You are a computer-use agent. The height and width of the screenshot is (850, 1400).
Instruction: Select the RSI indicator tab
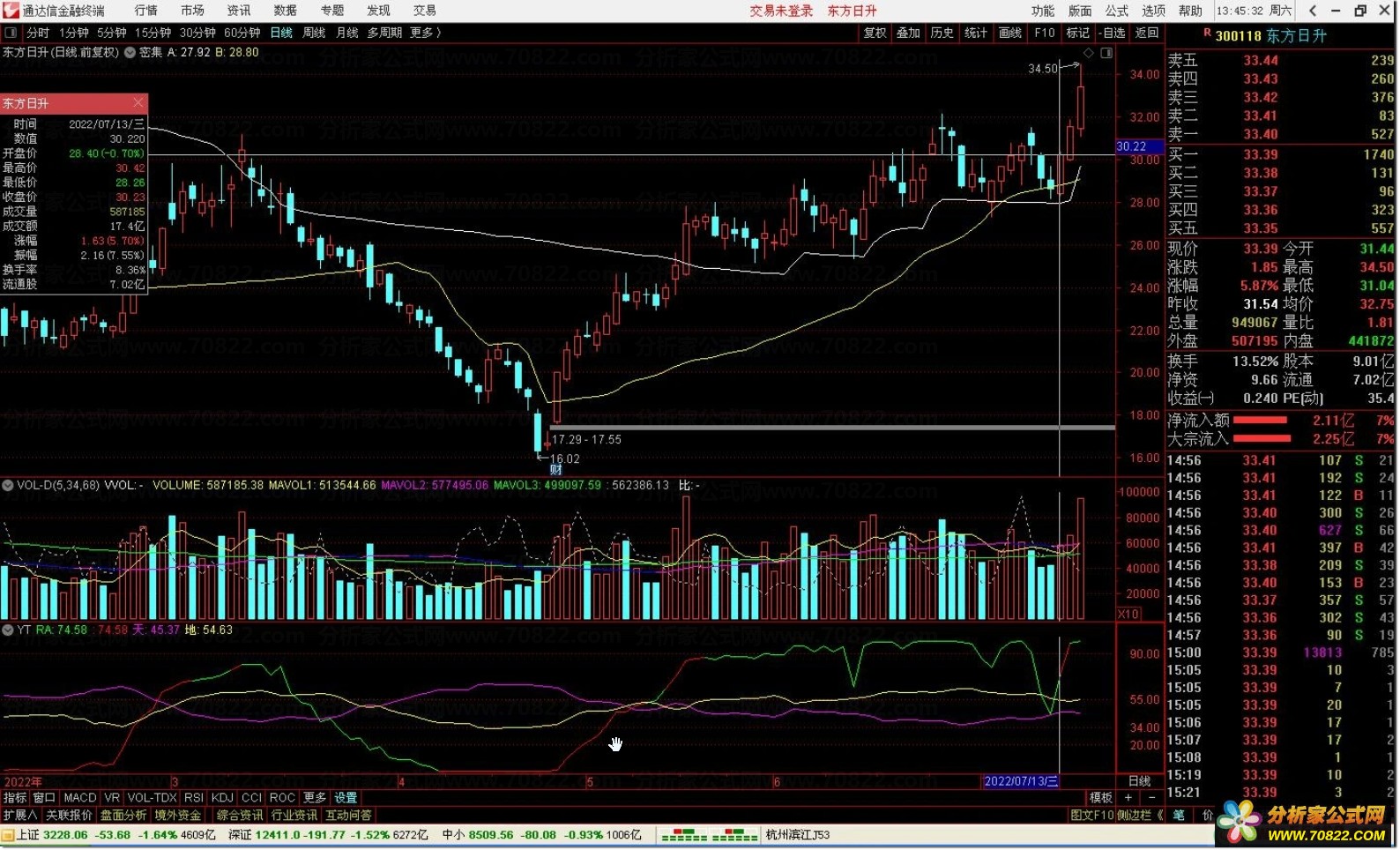[194, 797]
